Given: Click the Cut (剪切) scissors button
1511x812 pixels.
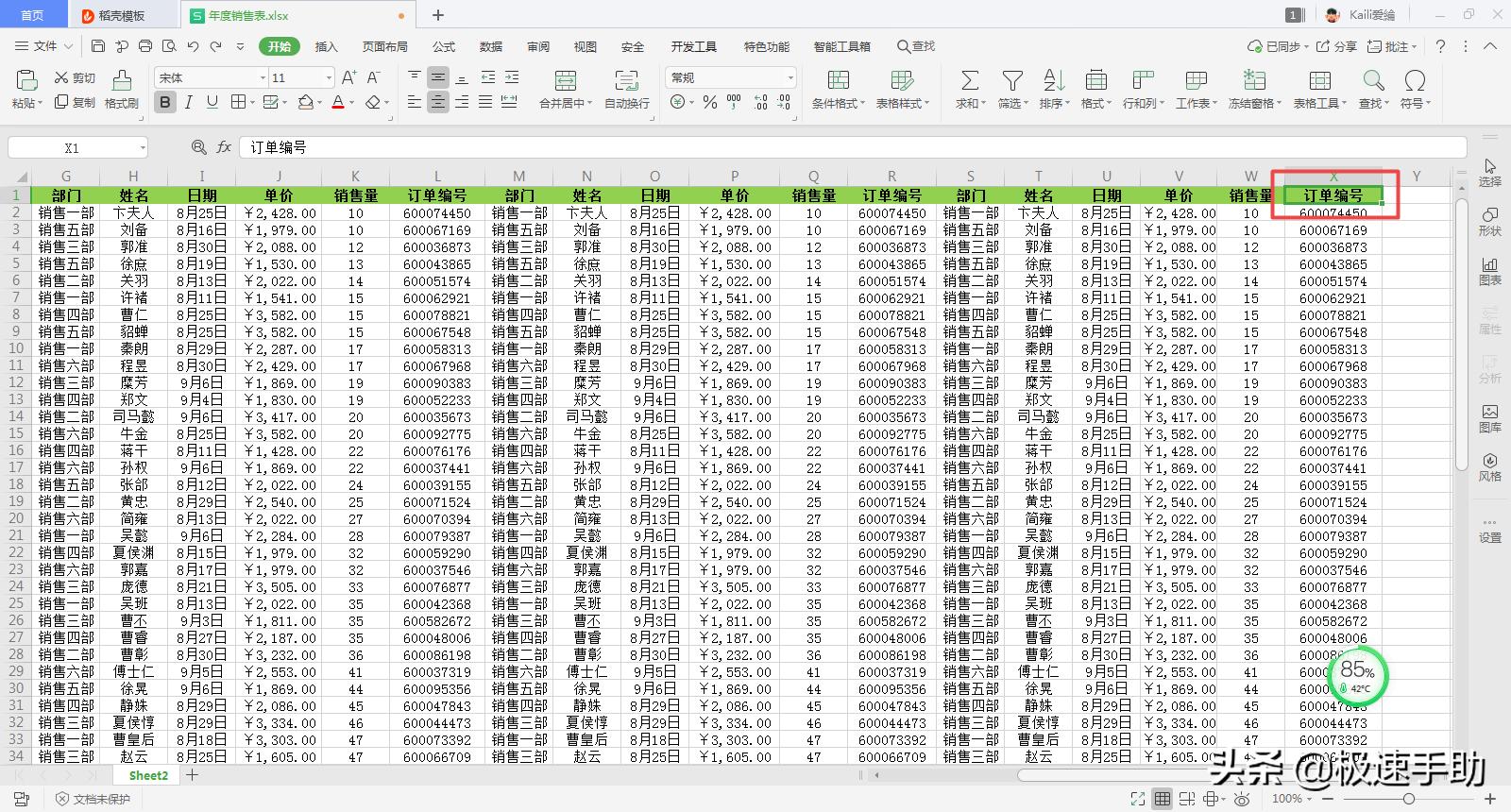Looking at the screenshot, I should click(x=75, y=78).
